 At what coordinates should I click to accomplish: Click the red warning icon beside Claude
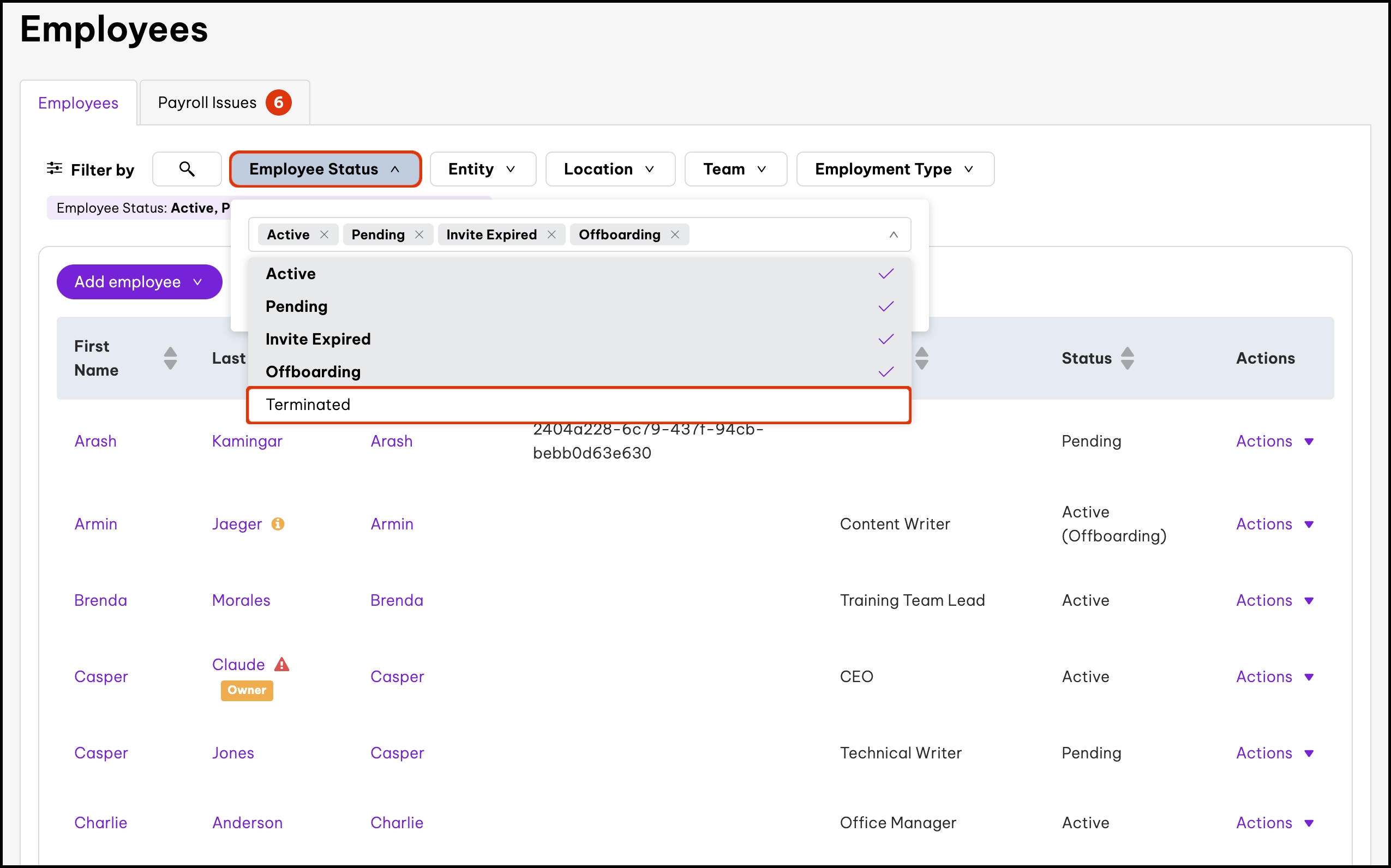(x=281, y=664)
